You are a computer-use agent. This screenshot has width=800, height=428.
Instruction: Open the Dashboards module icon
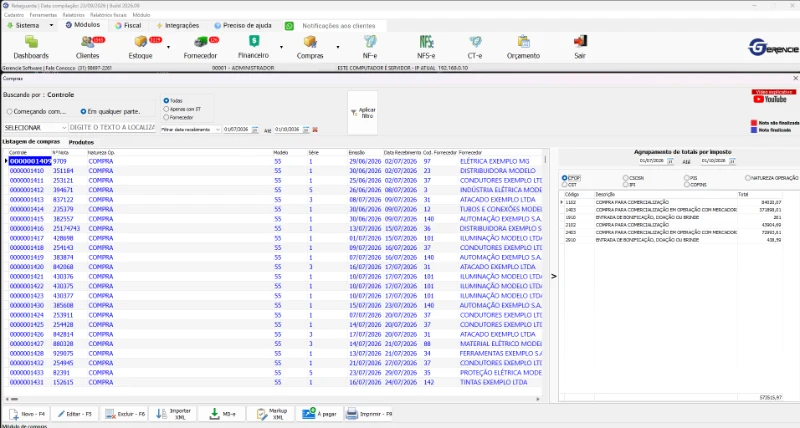[x=31, y=47]
